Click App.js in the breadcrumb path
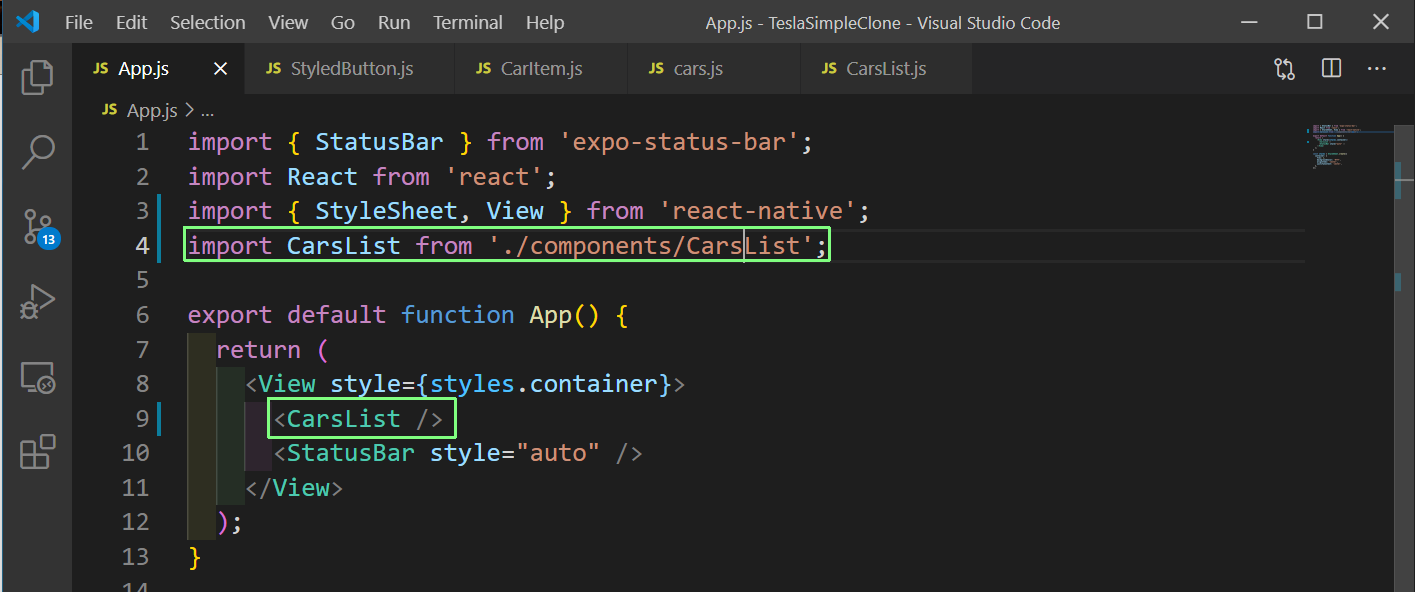1415x592 pixels. pyautogui.click(x=152, y=111)
